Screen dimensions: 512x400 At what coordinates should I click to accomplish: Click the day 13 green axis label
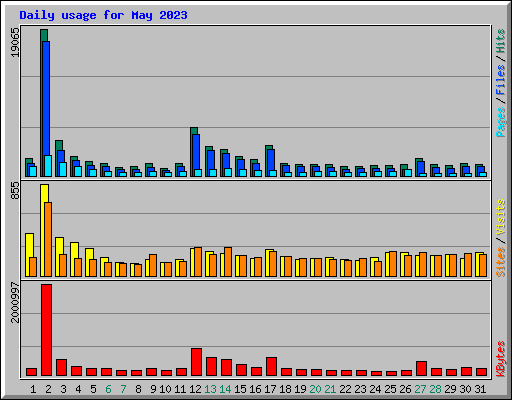(x=210, y=389)
